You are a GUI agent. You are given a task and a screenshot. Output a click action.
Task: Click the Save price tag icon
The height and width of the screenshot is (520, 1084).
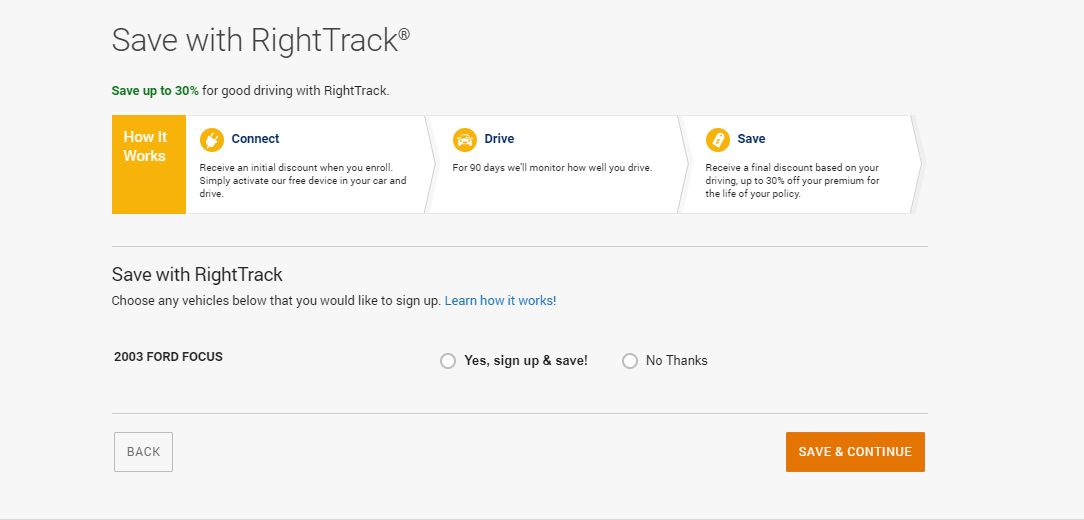(718, 140)
